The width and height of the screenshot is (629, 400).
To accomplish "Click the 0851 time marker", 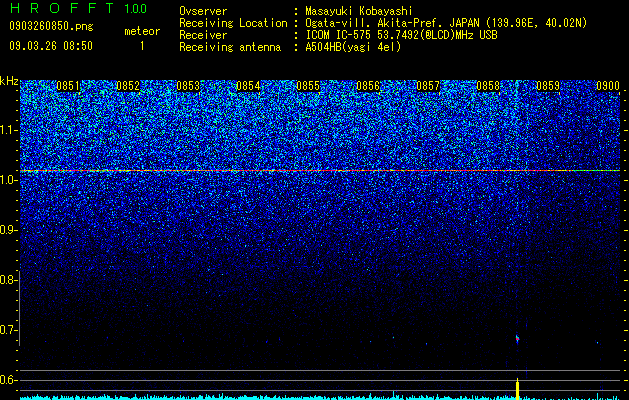I will point(68,86).
